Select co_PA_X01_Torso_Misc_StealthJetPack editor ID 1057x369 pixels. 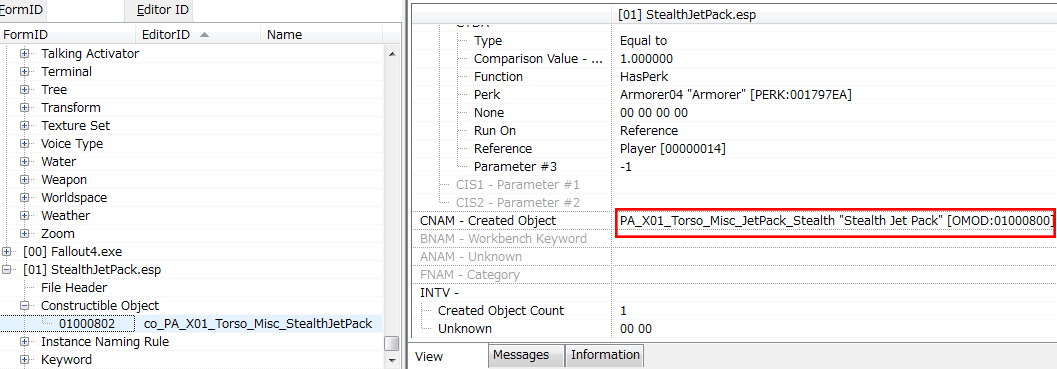[258, 324]
